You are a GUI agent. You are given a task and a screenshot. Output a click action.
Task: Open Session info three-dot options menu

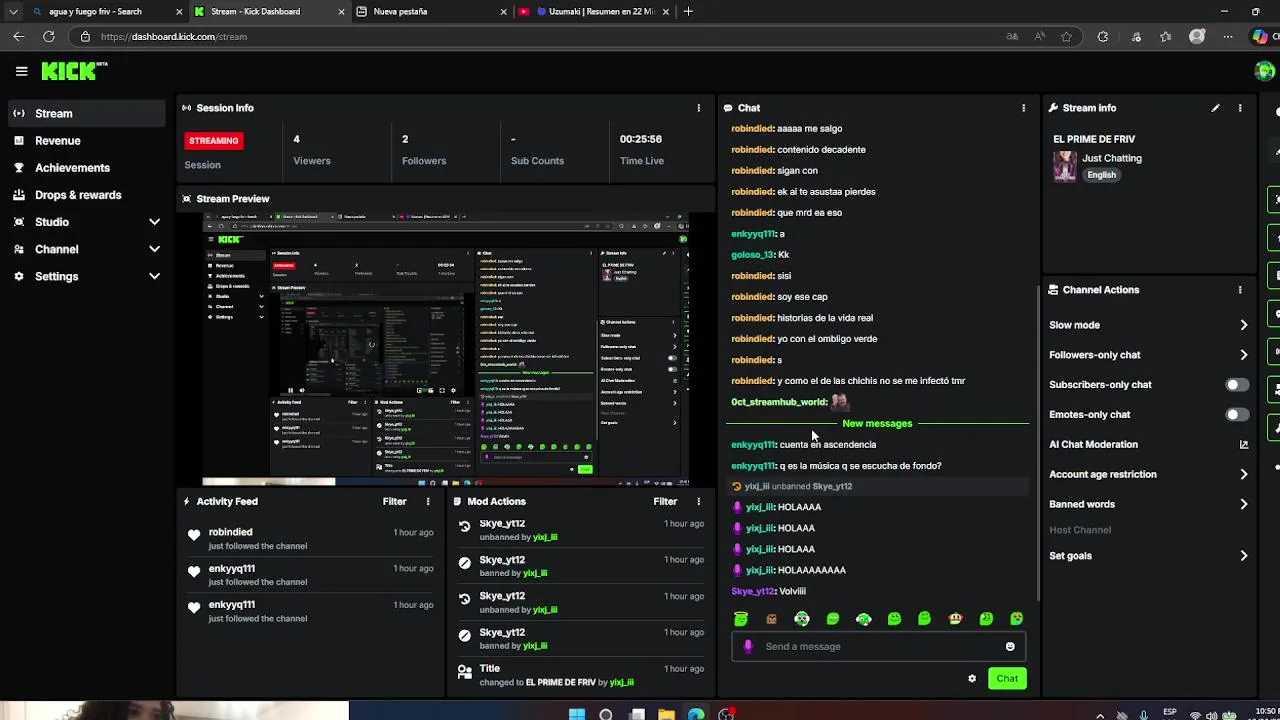point(698,108)
